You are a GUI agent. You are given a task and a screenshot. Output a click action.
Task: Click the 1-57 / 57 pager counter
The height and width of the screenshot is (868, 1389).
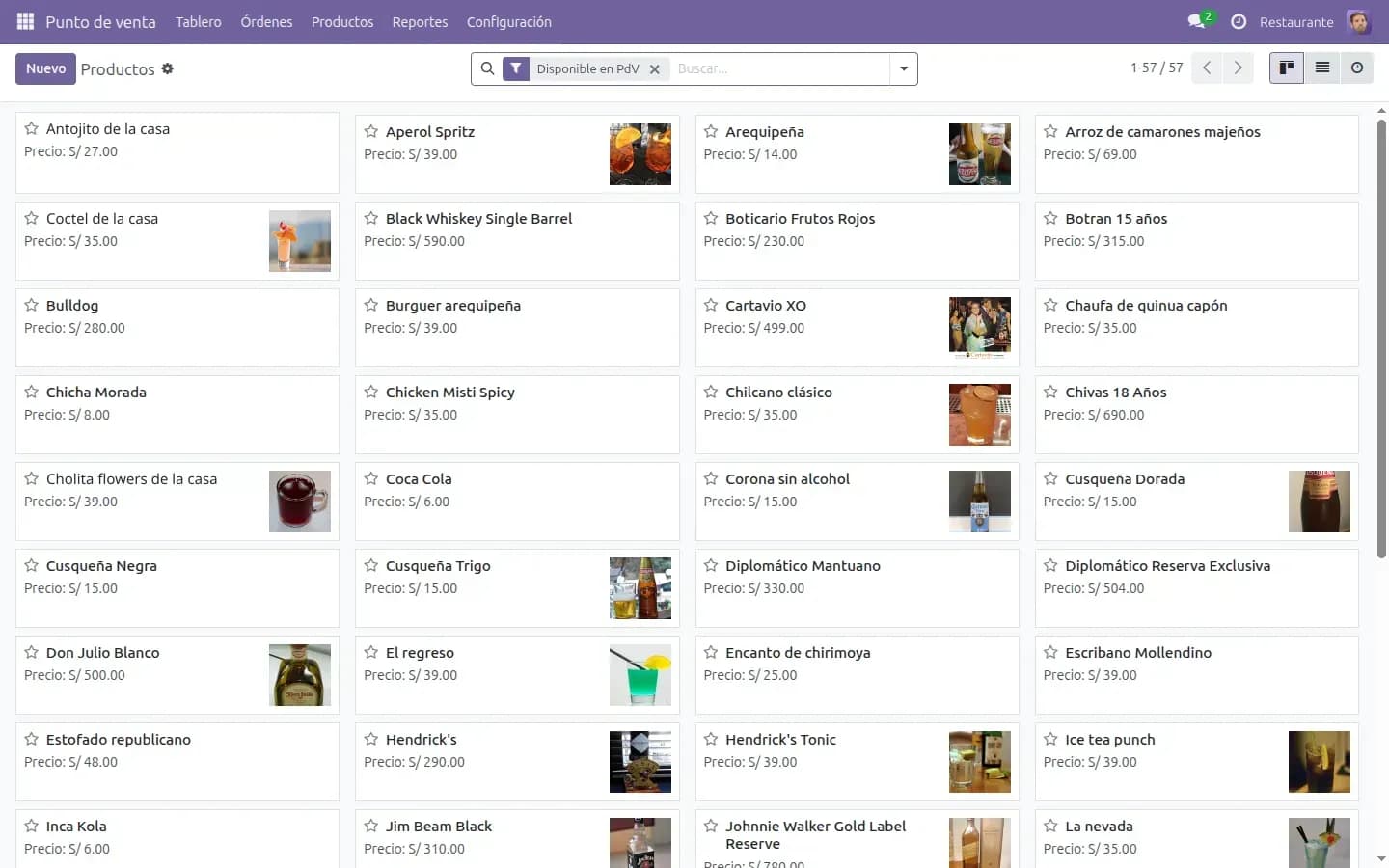click(1157, 68)
